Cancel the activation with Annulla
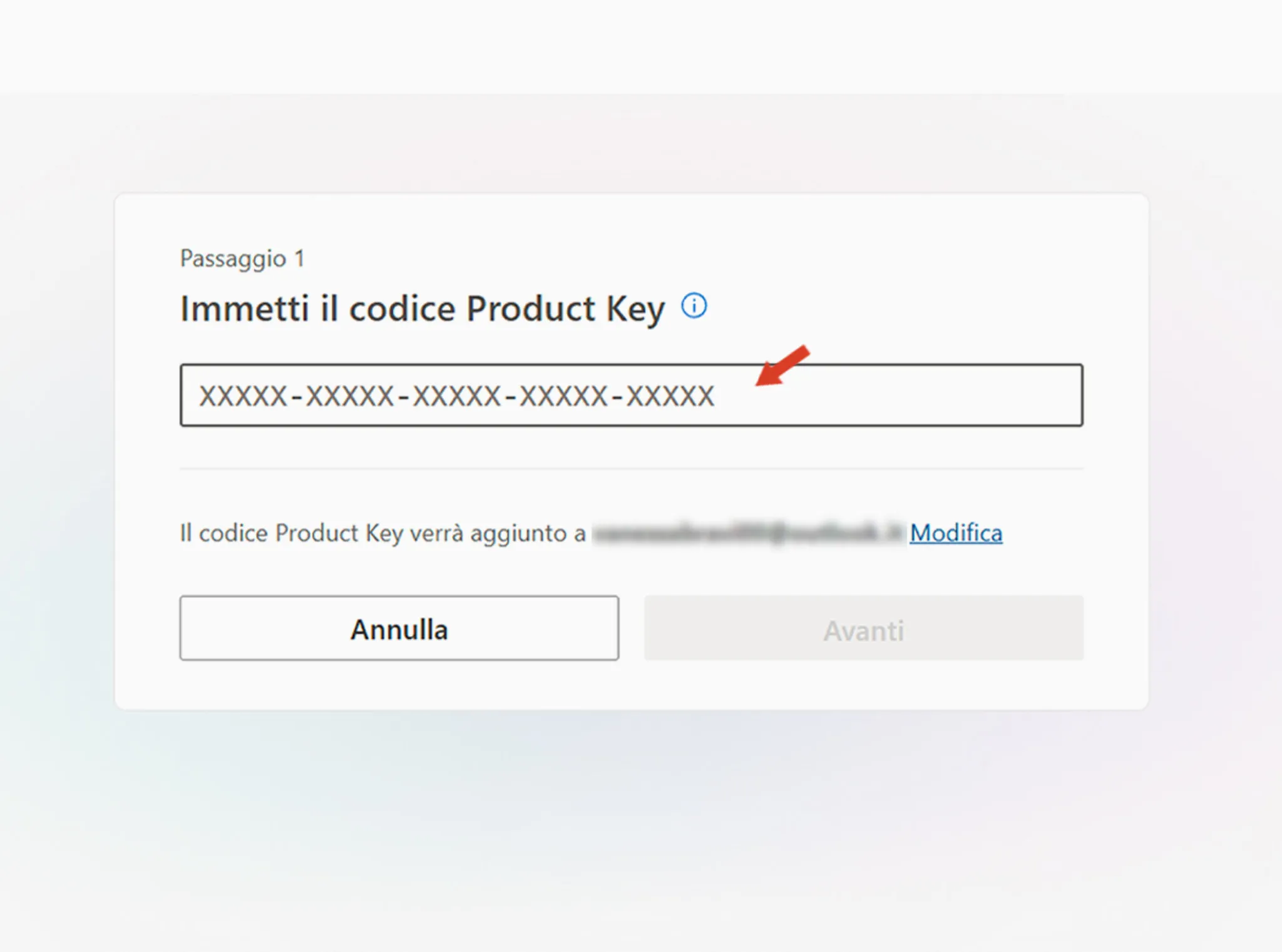Viewport: 1282px width, 952px height. 399,628
